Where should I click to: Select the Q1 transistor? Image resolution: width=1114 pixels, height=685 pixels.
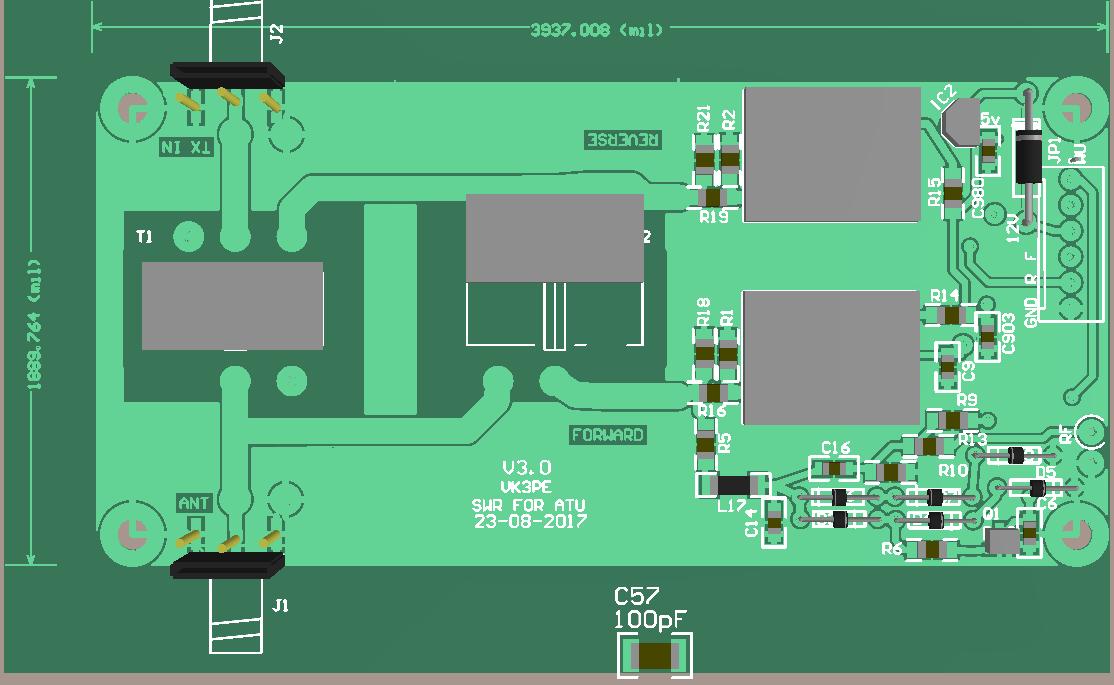tap(1000, 541)
